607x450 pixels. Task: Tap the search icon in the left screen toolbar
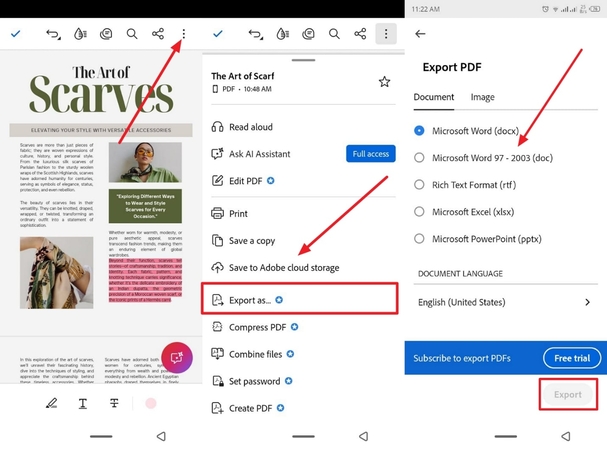coord(132,34)
